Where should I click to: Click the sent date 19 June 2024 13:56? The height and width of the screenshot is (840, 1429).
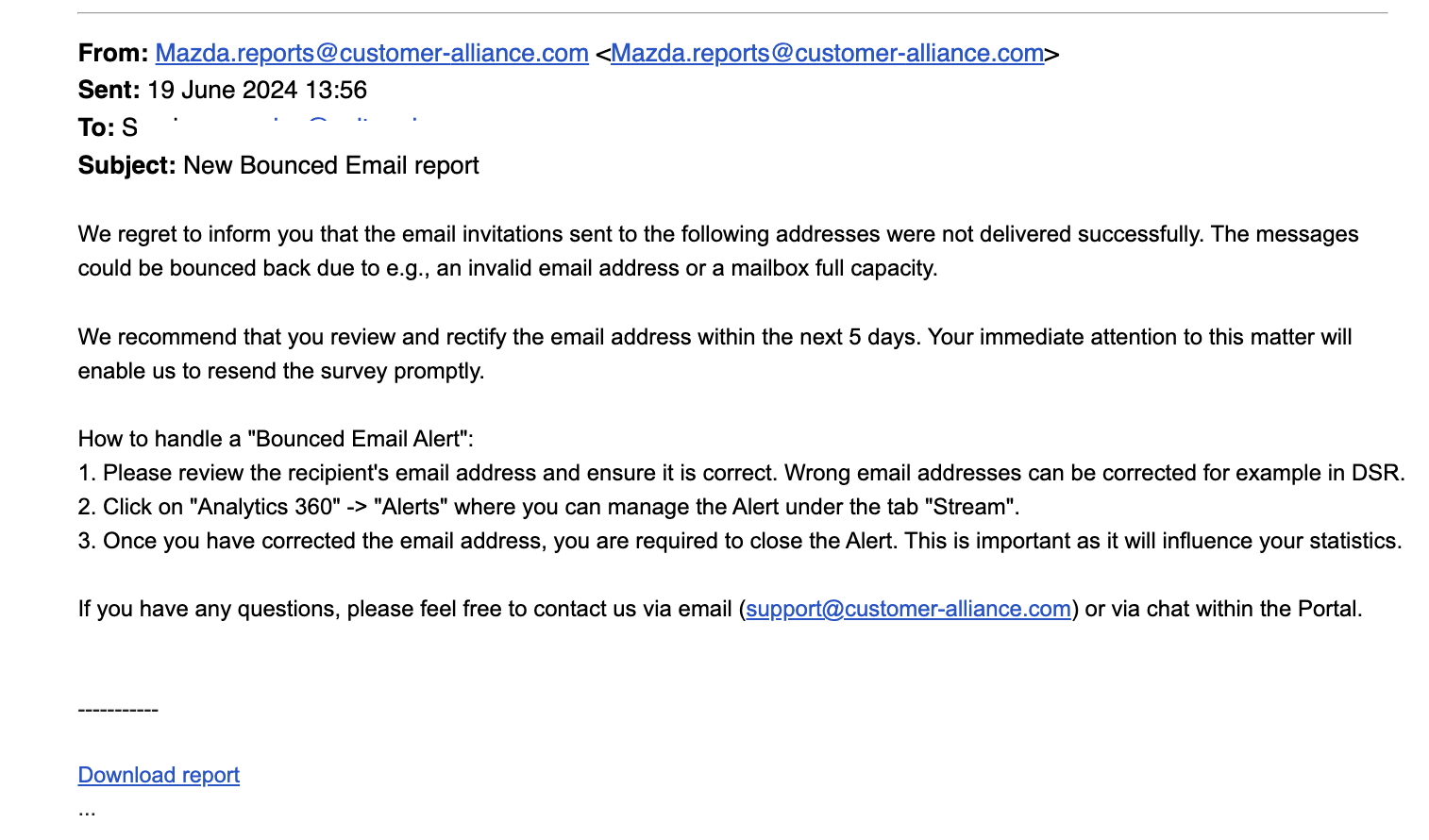(257, 90)
